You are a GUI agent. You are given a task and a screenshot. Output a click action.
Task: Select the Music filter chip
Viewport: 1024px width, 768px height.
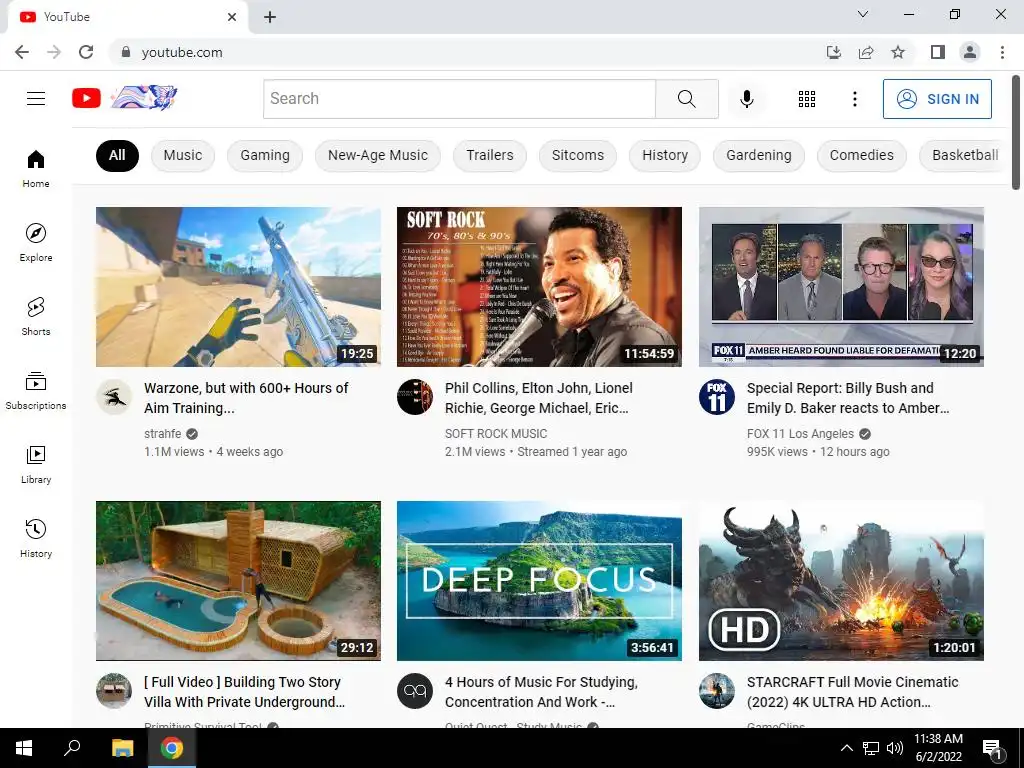tap(183, 155)
